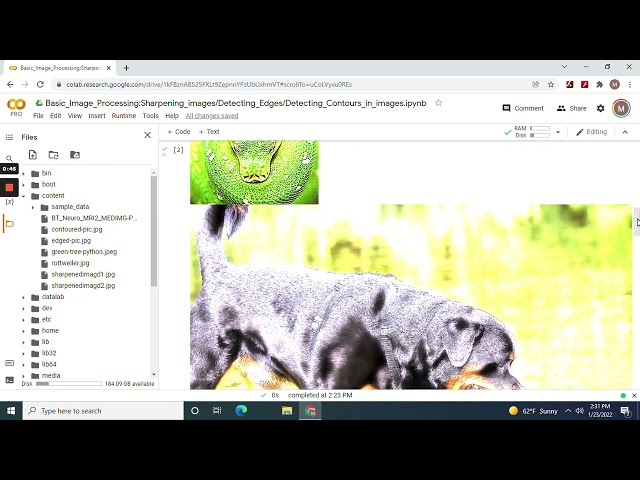Click the star notebook icon
The width and height of the screenshot is (640, 480).
click(x=438, y=103)
